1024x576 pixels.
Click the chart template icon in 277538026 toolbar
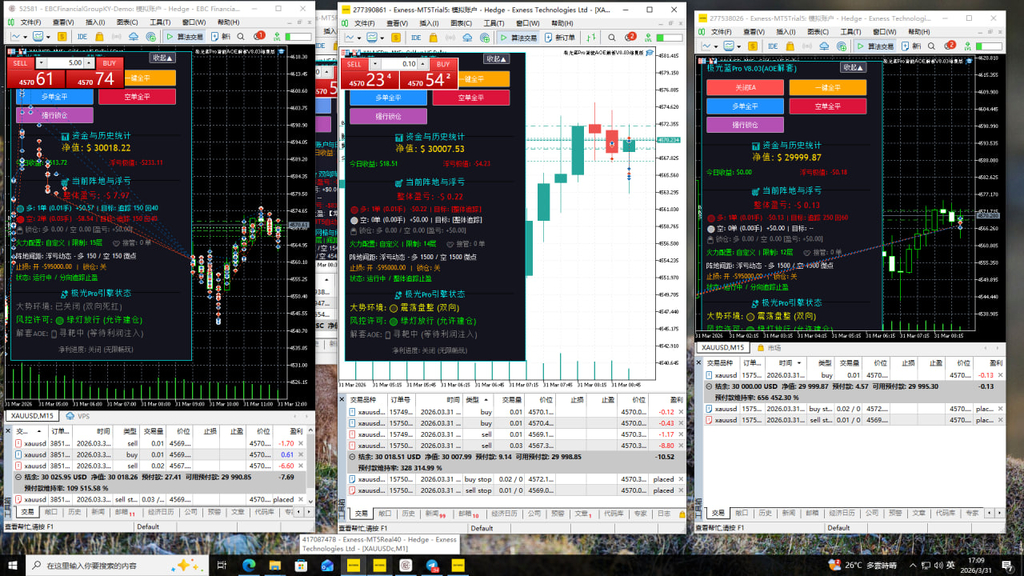729,46
